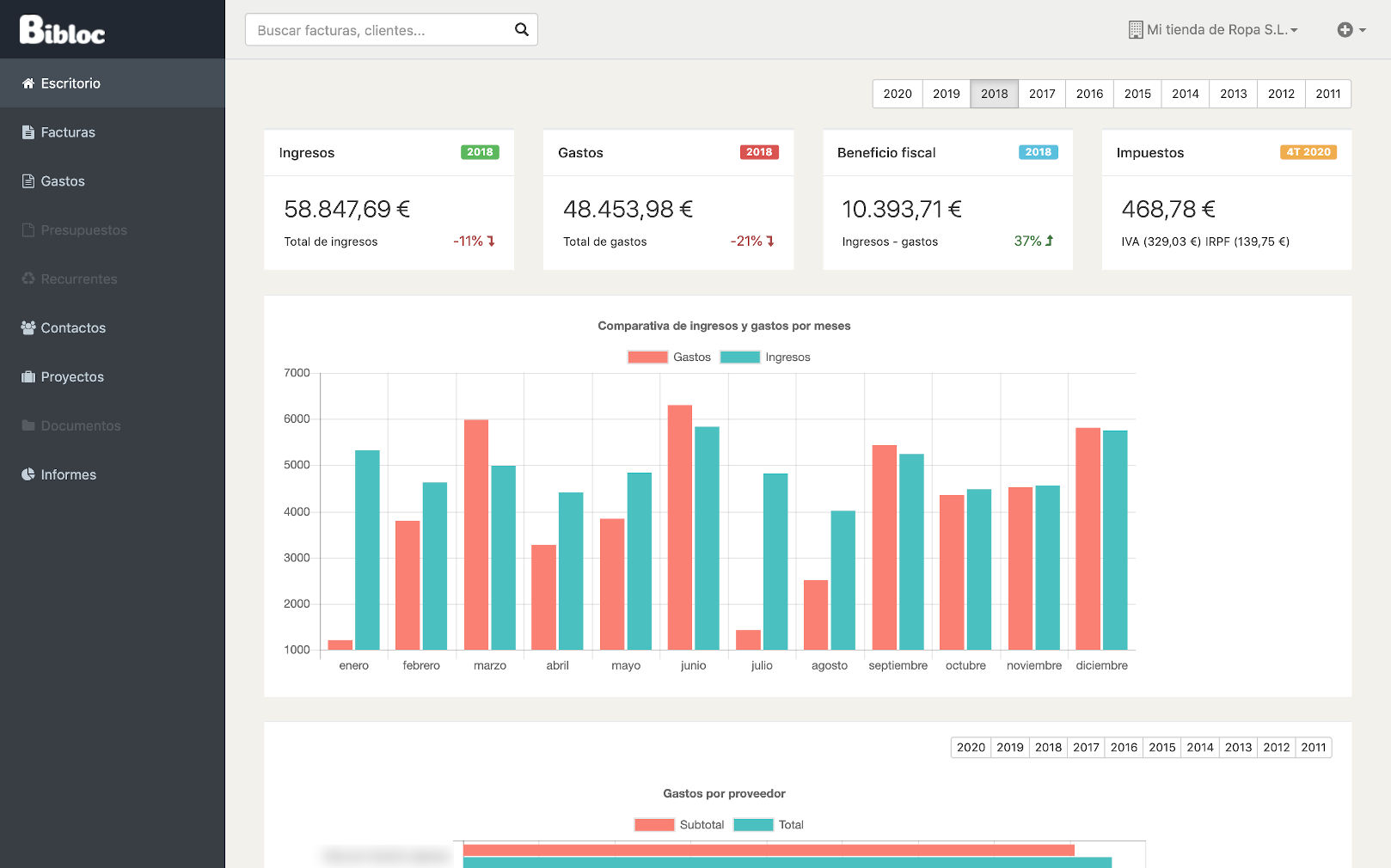Click the orange 4T 2020 Impuestos badge
This screenshot has height=868, width=1391.
[x=1308, y=152]
